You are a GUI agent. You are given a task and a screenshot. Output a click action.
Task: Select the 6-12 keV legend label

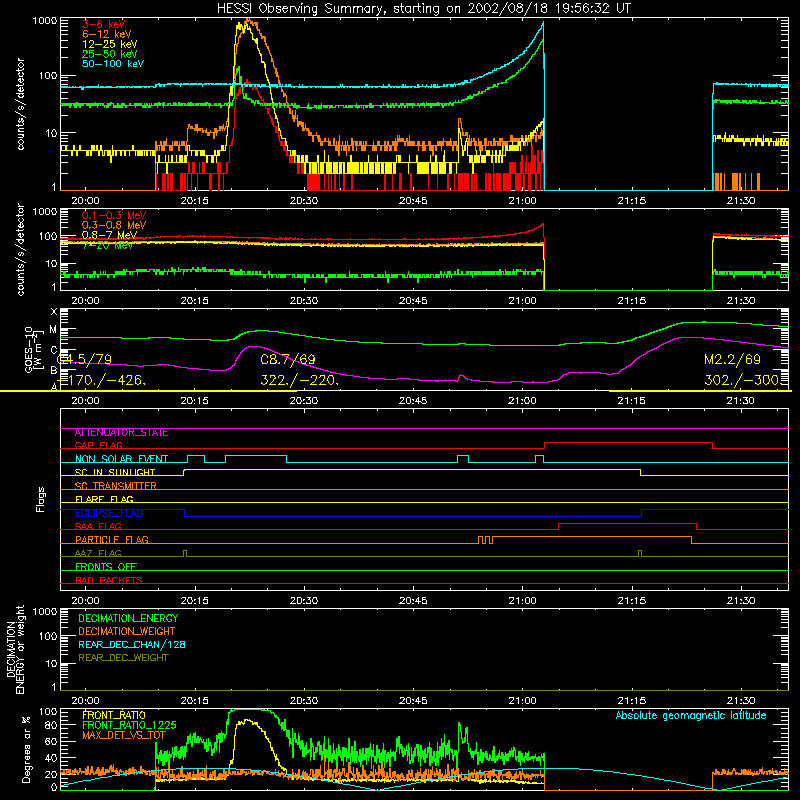coord(107,34)
